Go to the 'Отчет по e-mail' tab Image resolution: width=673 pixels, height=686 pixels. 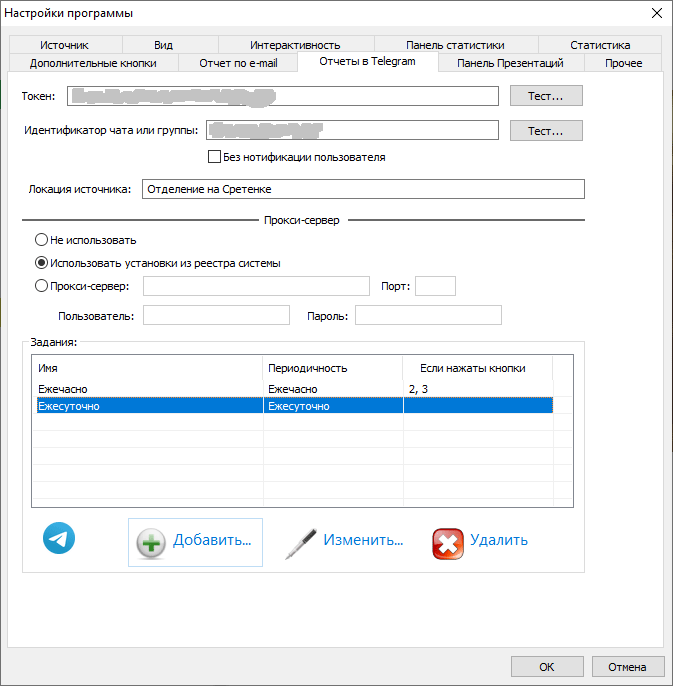(240, 63)
